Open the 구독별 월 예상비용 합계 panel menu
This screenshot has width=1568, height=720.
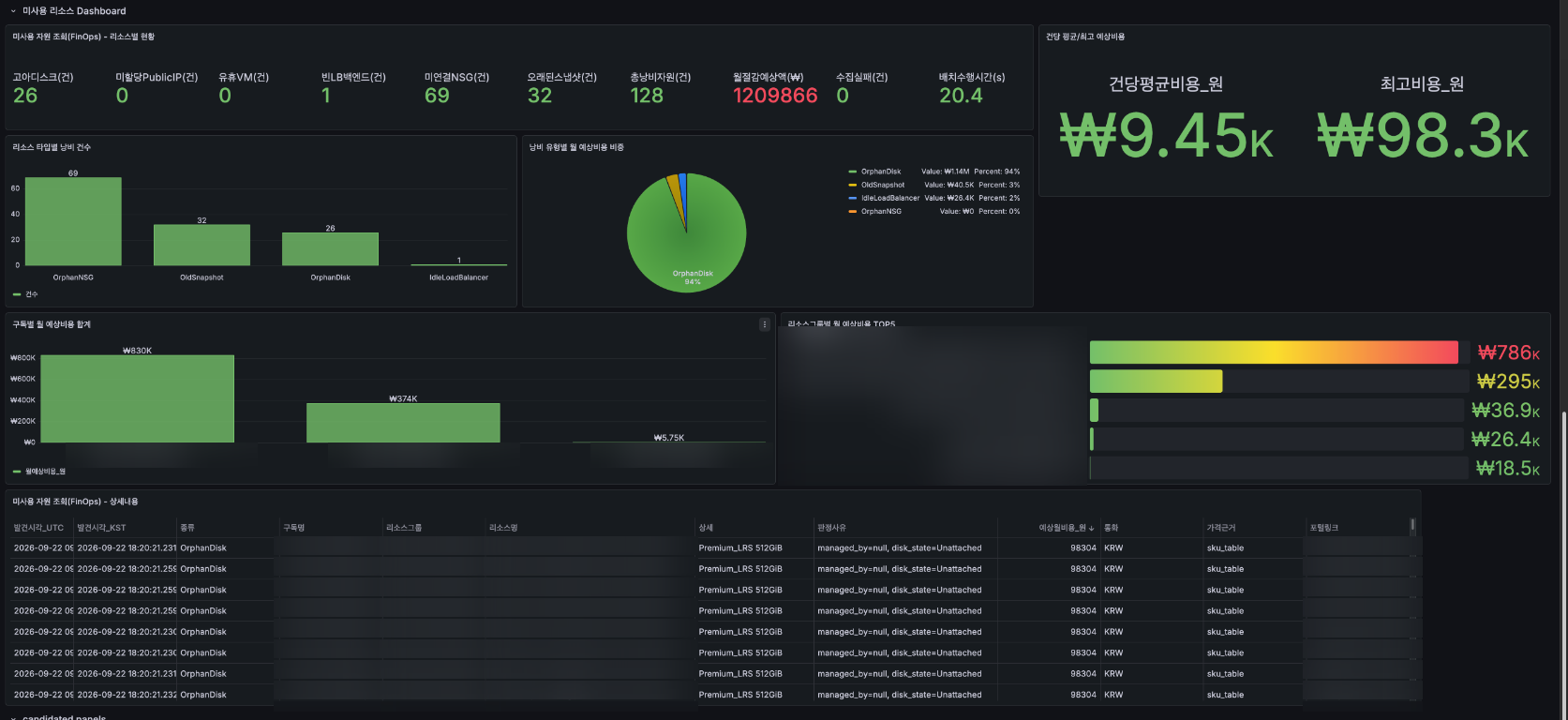[x=765, y=324]
